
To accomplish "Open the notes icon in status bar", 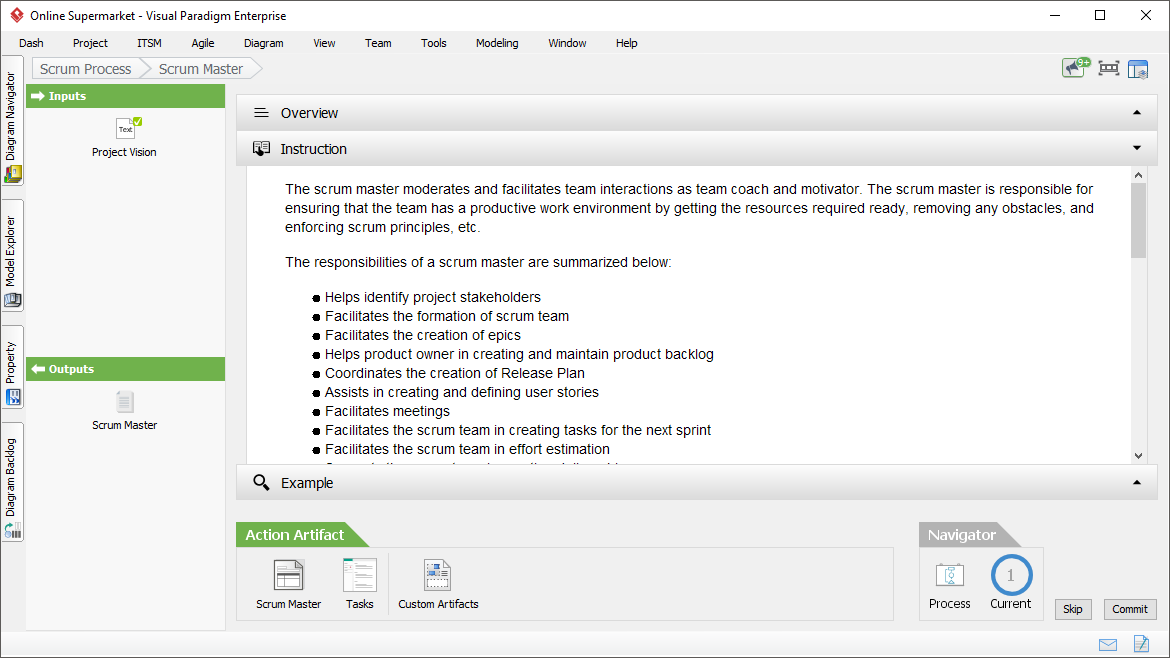I will pyautogui.click(x=1142, y=643).
